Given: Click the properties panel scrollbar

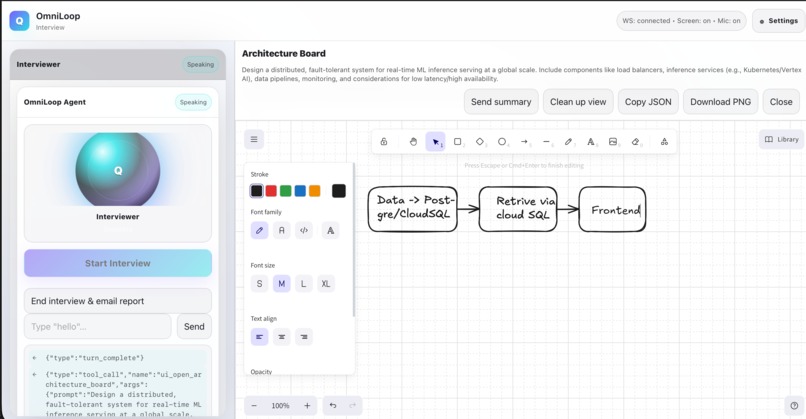Looking at the screenshot, I should pos(354,240).
